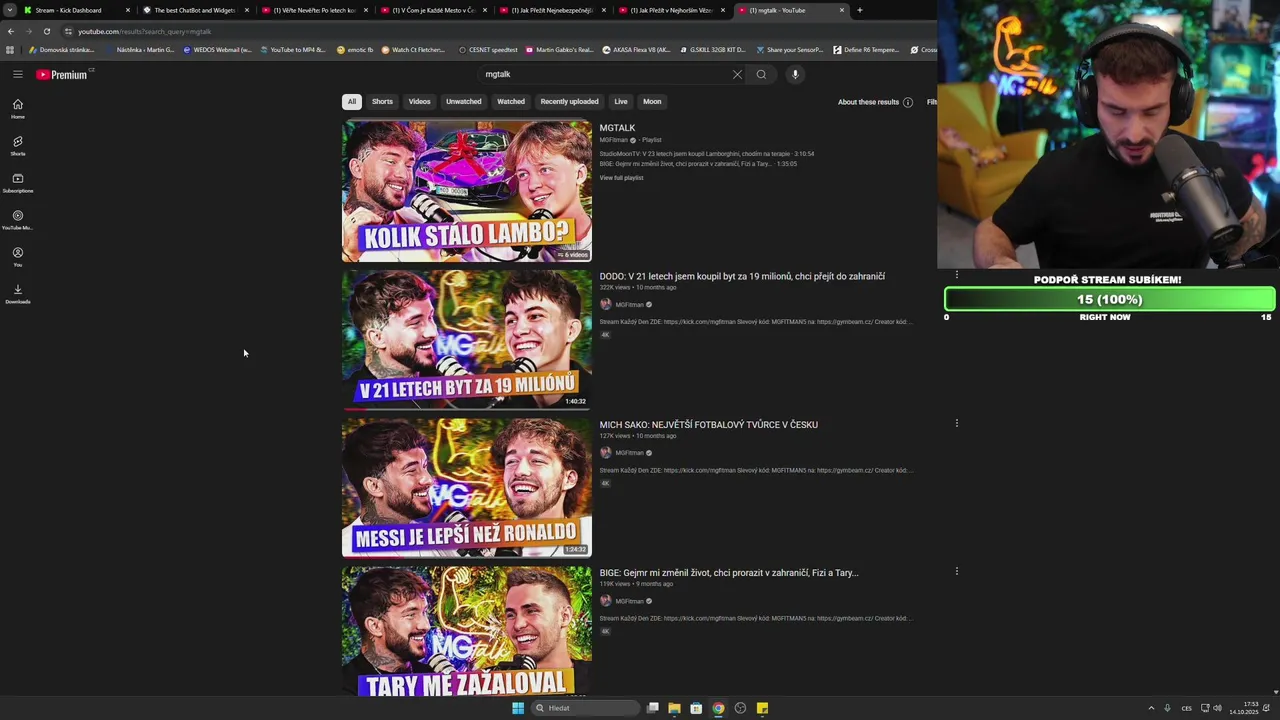This screenshot has width=1280, height=720.
Task: Open the MGTALK playlist title
Action: (x=617, y=128)
